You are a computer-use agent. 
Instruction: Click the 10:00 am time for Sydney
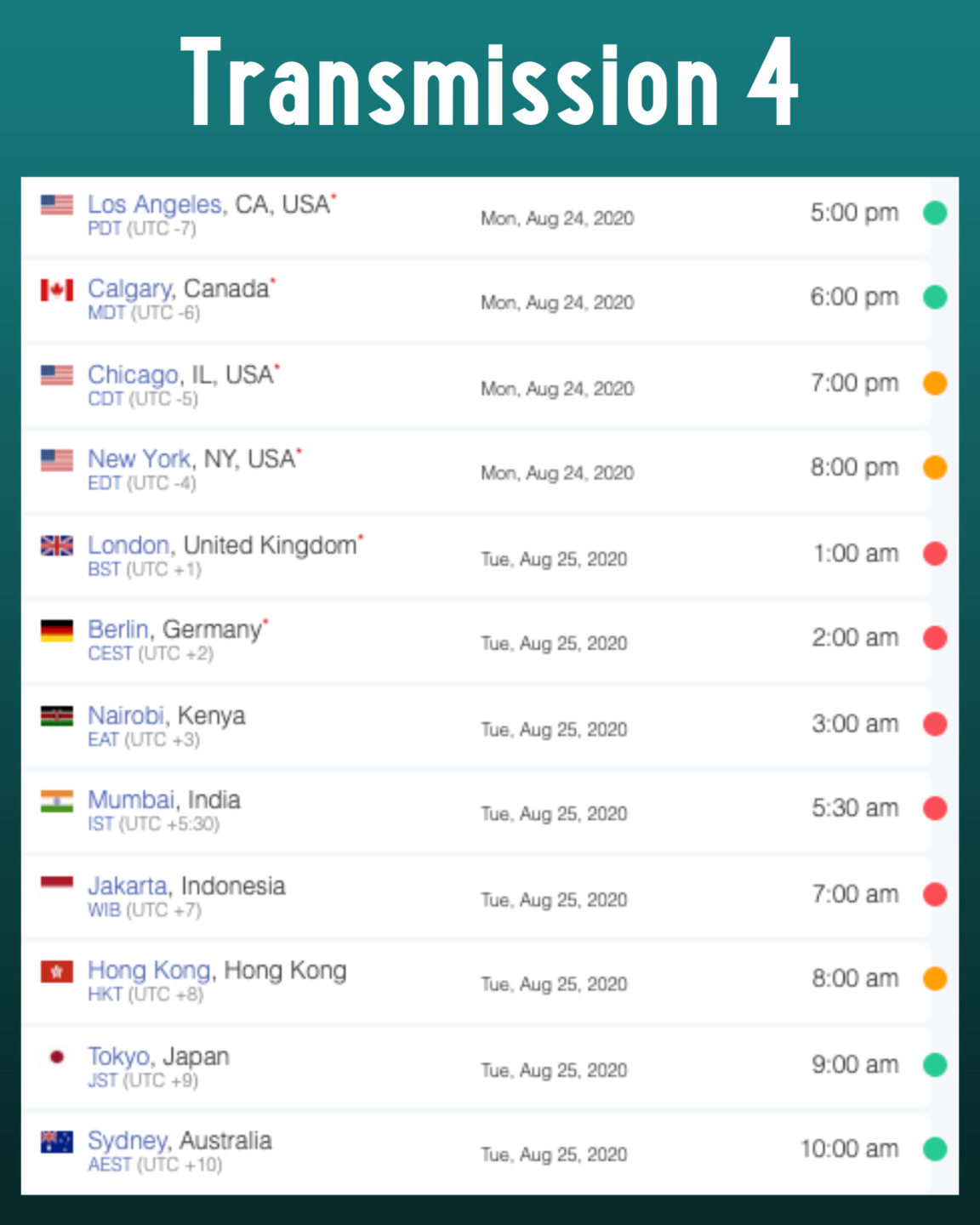tap(849, 1148)
